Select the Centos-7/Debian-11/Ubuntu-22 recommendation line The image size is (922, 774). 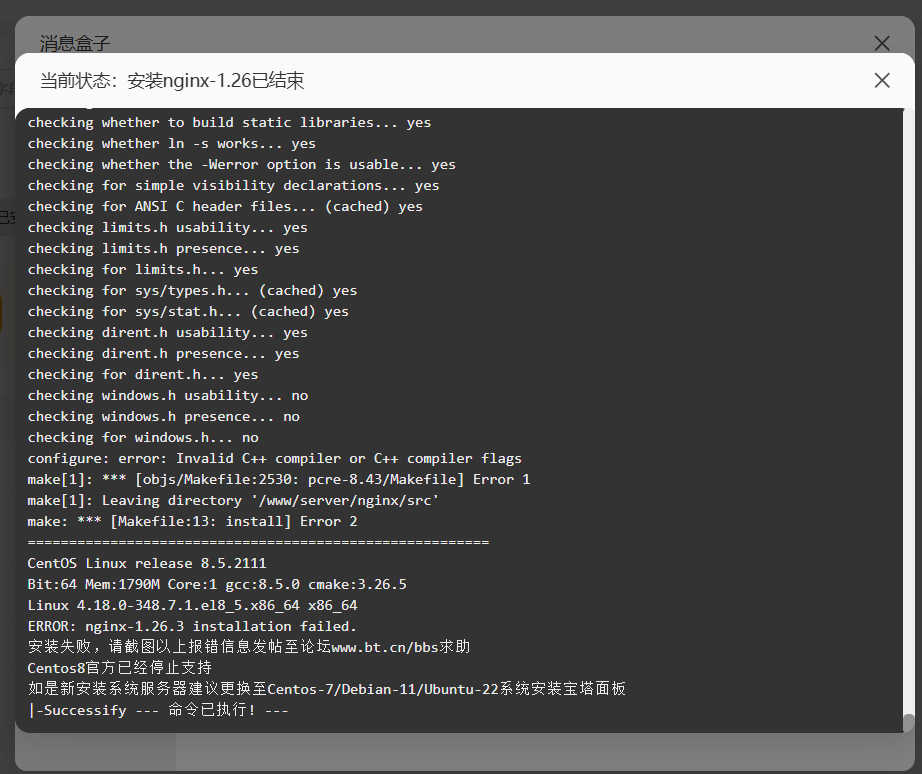[326, 689]
